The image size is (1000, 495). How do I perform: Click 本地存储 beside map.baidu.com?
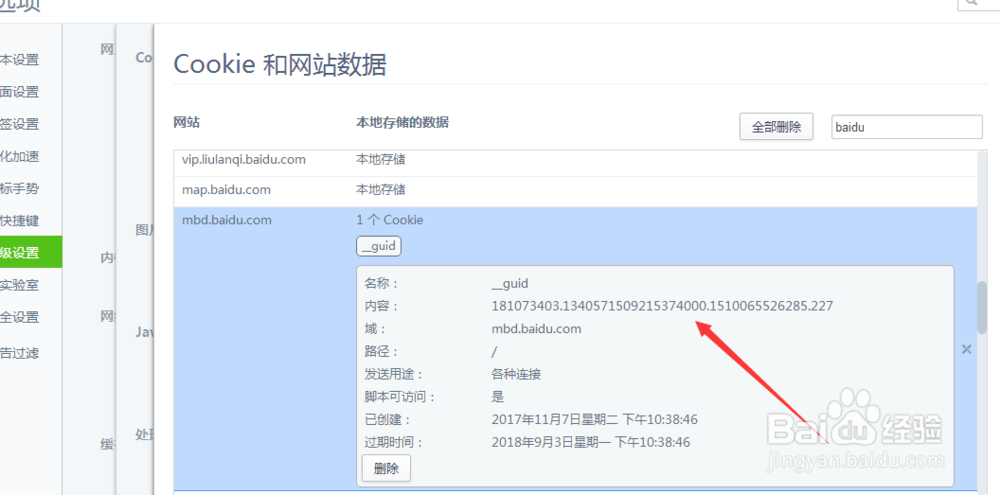tap(381, 190)
